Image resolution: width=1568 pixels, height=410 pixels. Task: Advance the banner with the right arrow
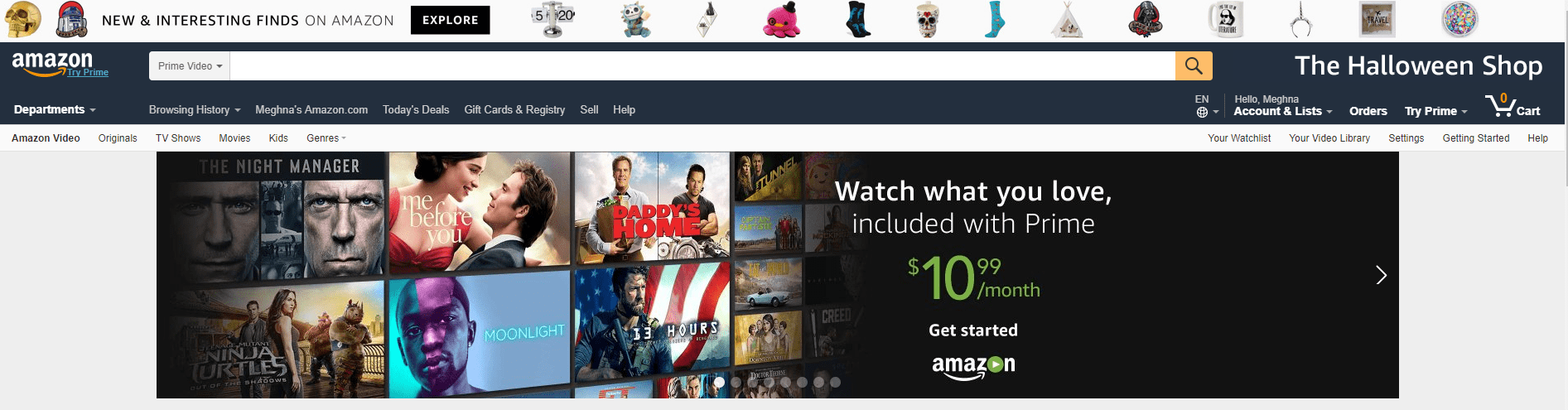pos(1381,275)
